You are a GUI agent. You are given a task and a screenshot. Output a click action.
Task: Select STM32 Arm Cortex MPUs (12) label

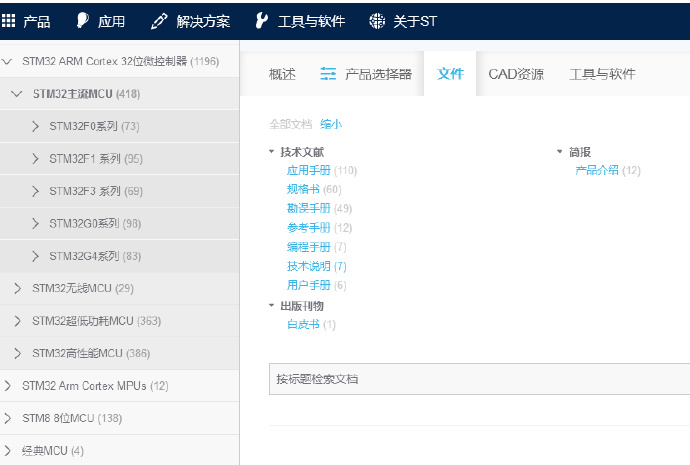(95, 386)
